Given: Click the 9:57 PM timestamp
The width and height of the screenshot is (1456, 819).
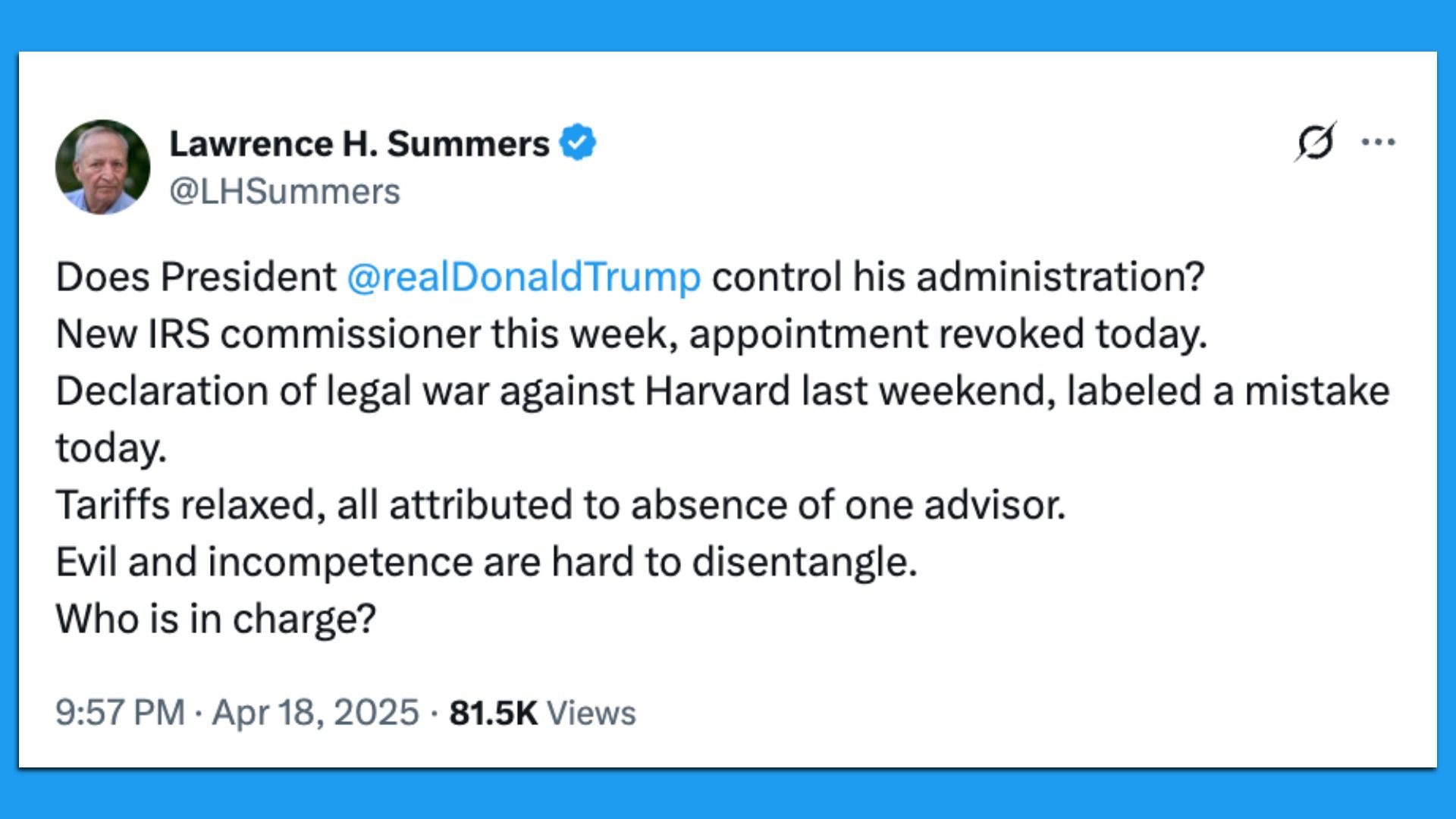Looking at the screenshot, I should (120, 713).
